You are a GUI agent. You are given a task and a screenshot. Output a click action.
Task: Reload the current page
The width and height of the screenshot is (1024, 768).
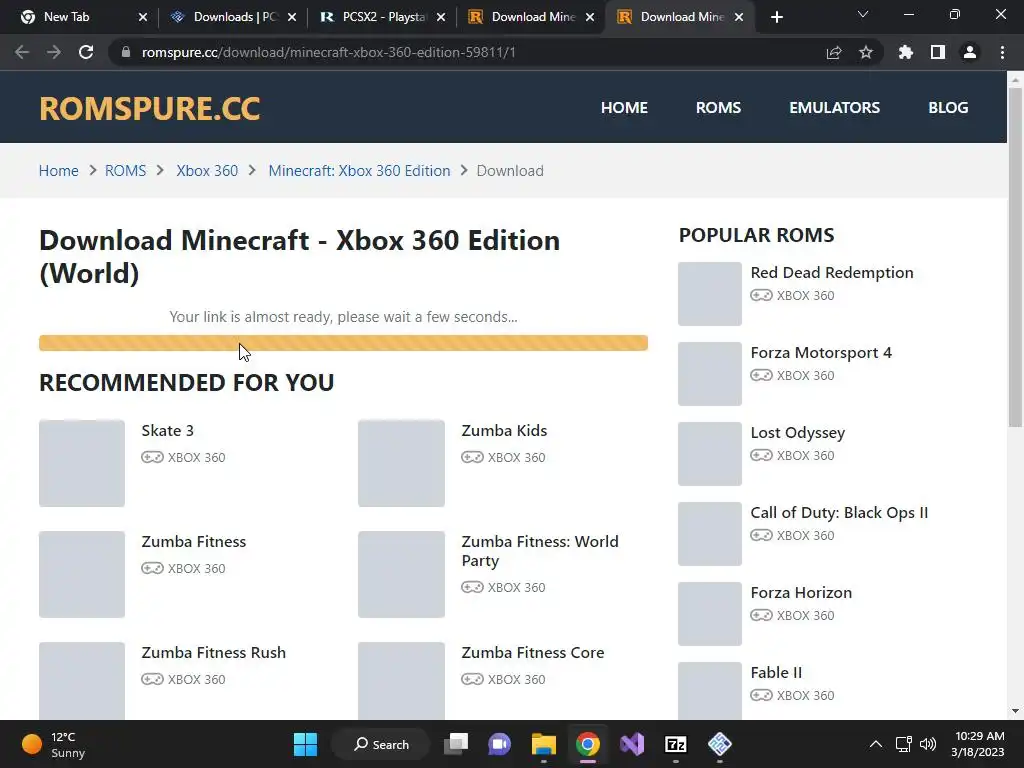(x=86, y=52)
